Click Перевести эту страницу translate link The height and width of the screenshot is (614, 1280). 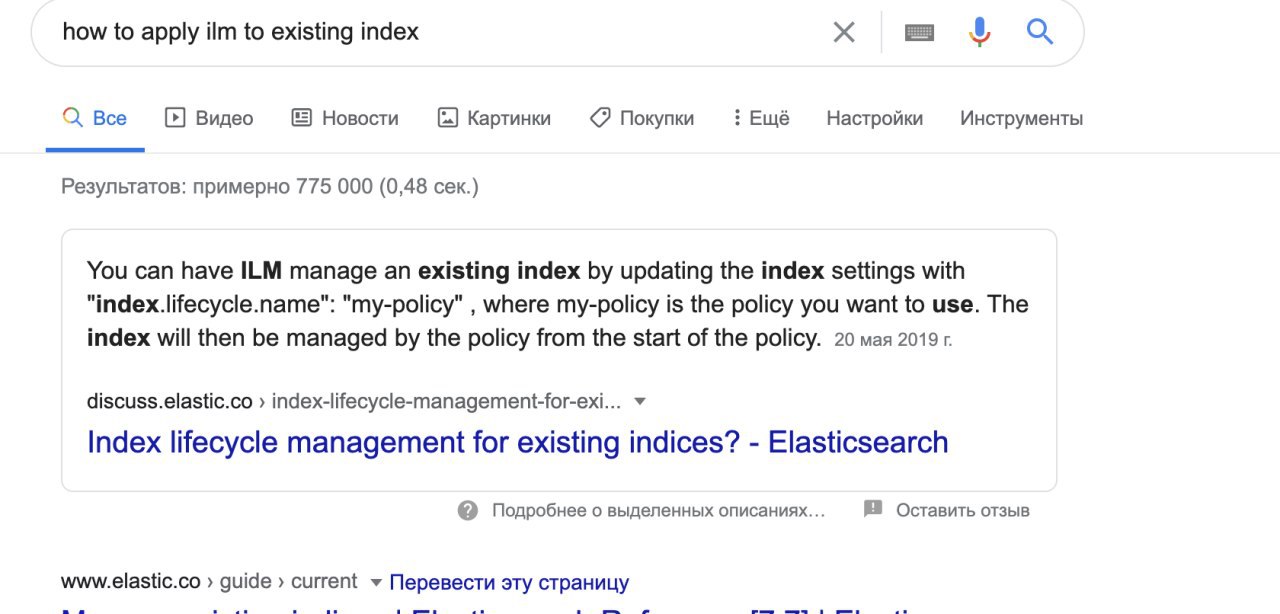pyautogui.click(x=509, y=582)
